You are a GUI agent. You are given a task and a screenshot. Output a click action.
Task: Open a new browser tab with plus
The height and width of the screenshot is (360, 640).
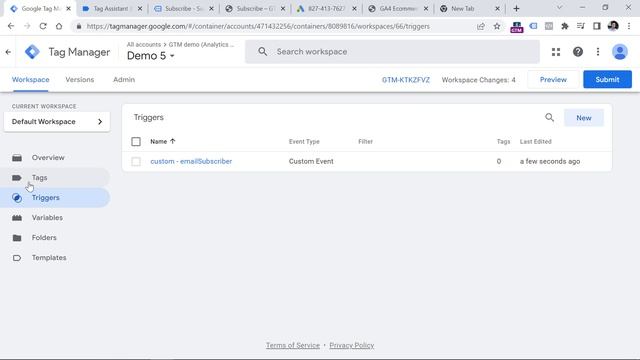point(516,8)
